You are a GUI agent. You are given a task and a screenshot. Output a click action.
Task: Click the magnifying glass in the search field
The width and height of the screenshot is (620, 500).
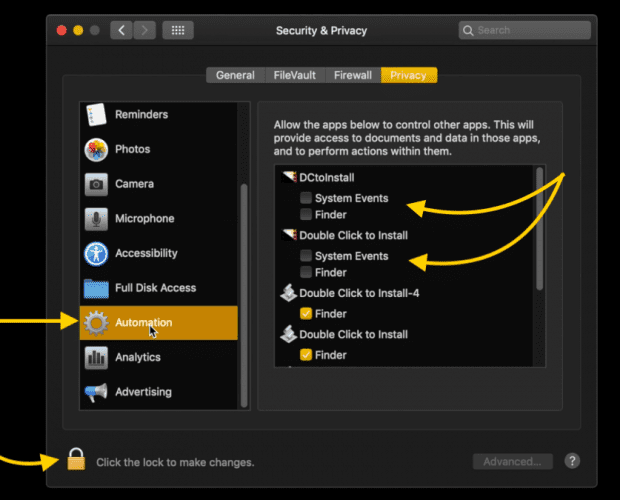pyautogui.click(x=468, y=30)
